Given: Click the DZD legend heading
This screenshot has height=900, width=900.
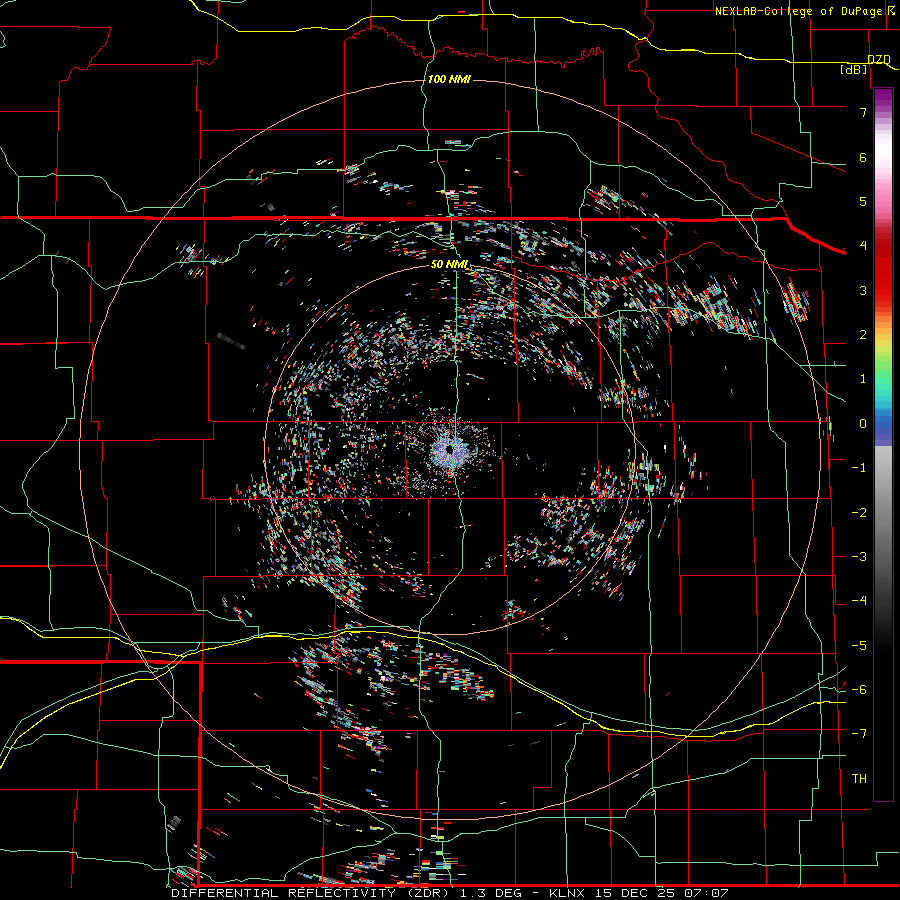Looking at the screenshot, I should pyautogui.click(x=879, y=59).
